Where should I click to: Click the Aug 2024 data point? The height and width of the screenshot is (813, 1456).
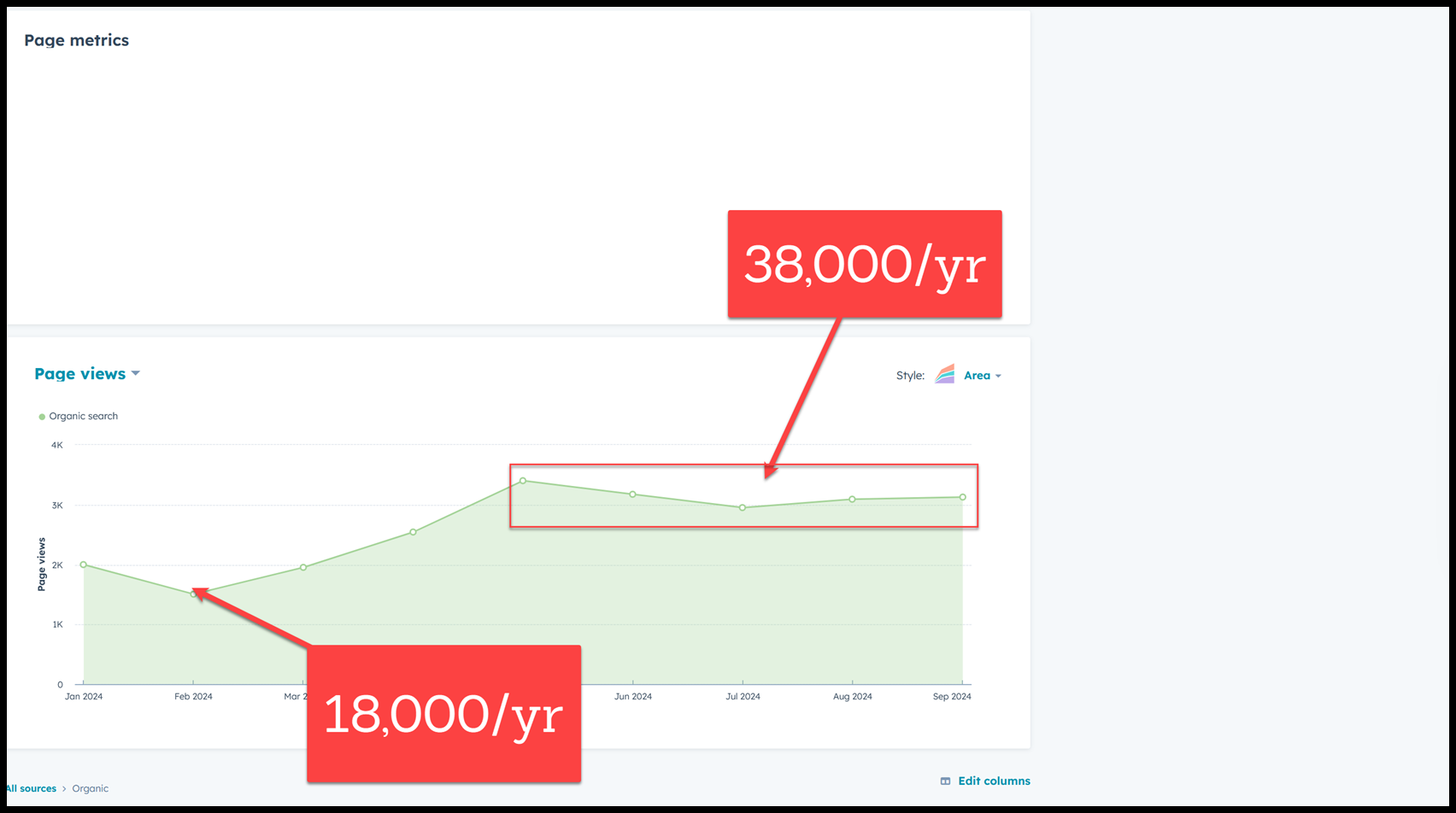coord(852,500)
